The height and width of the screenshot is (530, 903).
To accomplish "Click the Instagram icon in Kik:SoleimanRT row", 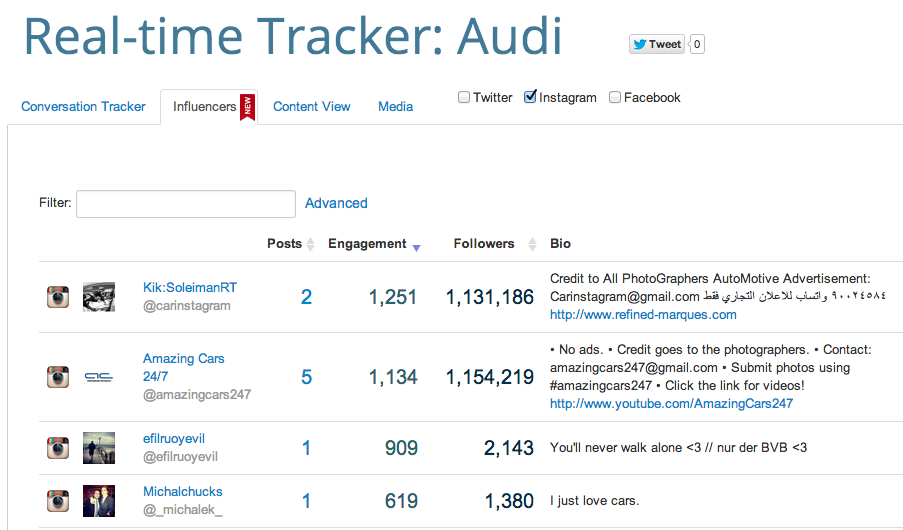I will [x=58, y=297].
